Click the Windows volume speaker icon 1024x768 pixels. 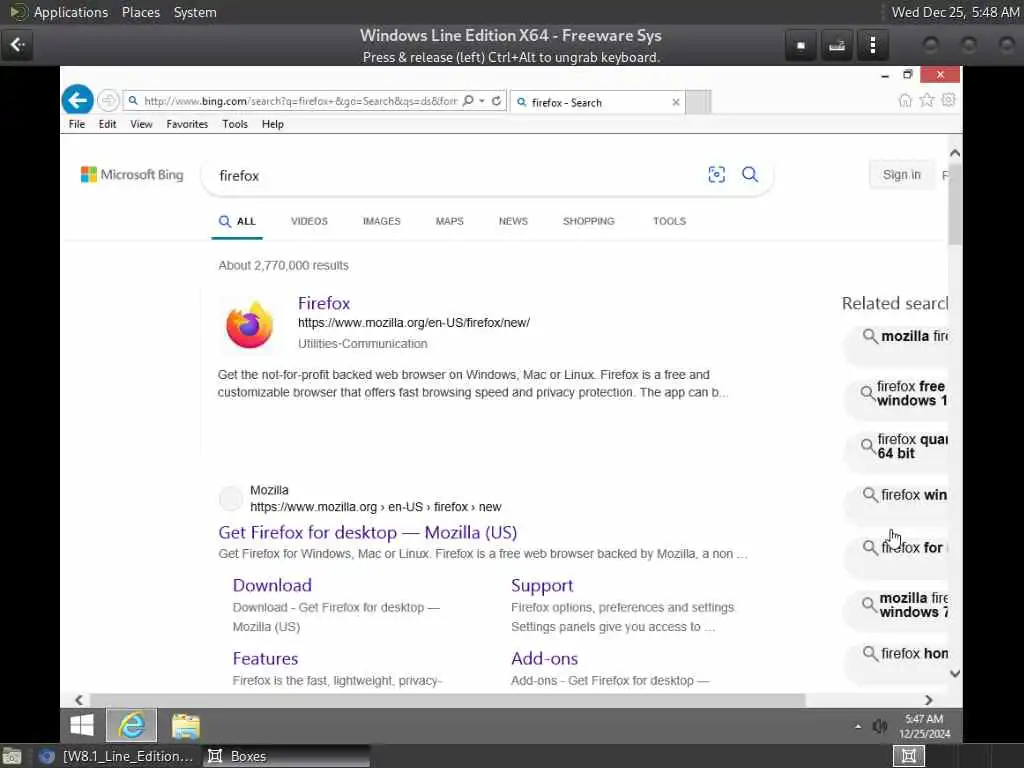tap(880, 726)
